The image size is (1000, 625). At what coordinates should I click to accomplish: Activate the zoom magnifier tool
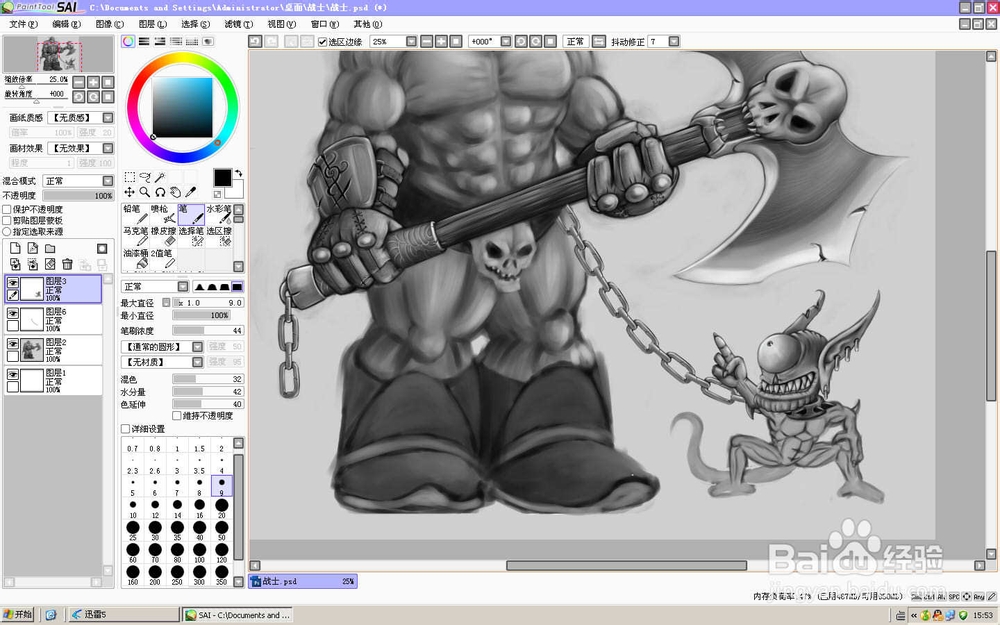pyautogui.click(x=145, y=192)
